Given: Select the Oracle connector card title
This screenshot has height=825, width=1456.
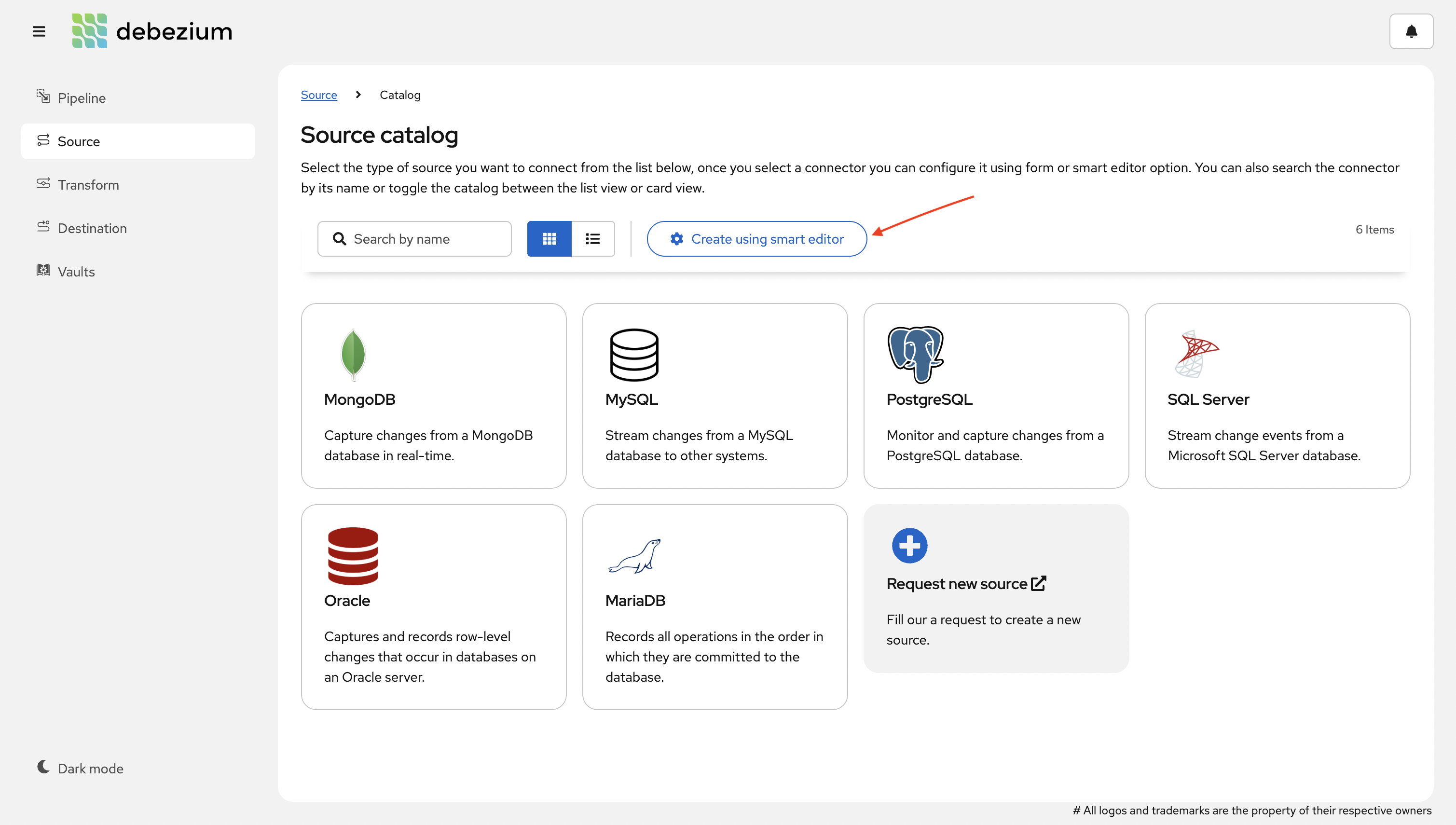Looking at the screenshot, I should 347,600.
